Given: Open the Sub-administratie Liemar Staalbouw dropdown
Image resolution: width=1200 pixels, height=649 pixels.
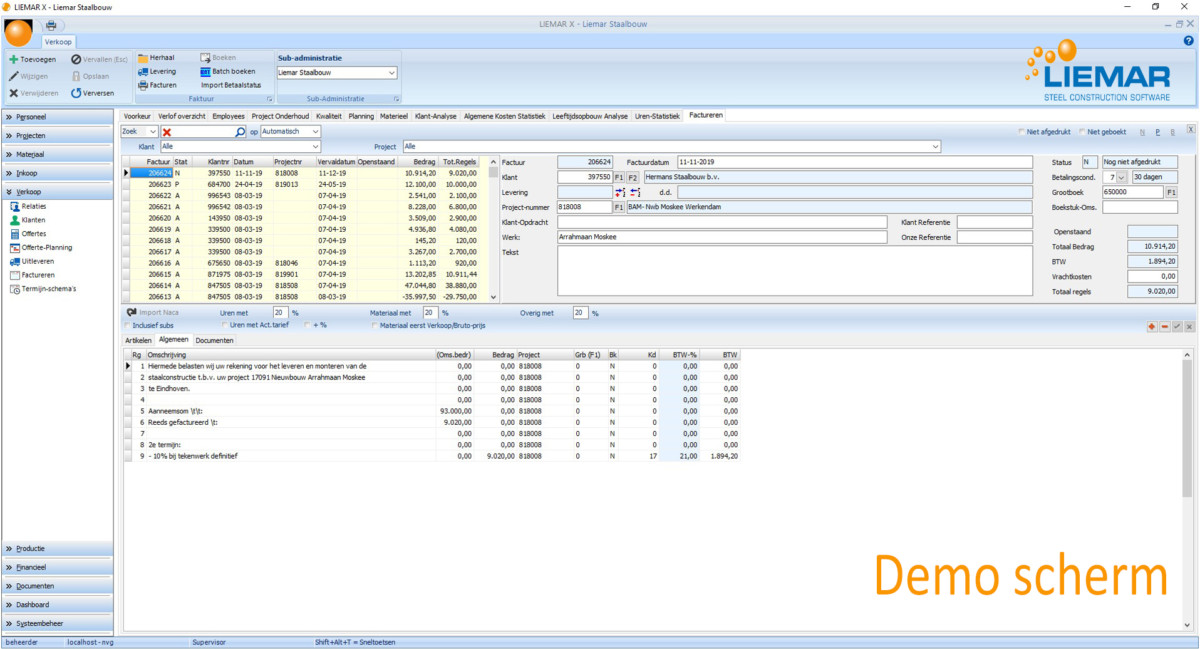Looking at the screenshot, I should point(391,72).
